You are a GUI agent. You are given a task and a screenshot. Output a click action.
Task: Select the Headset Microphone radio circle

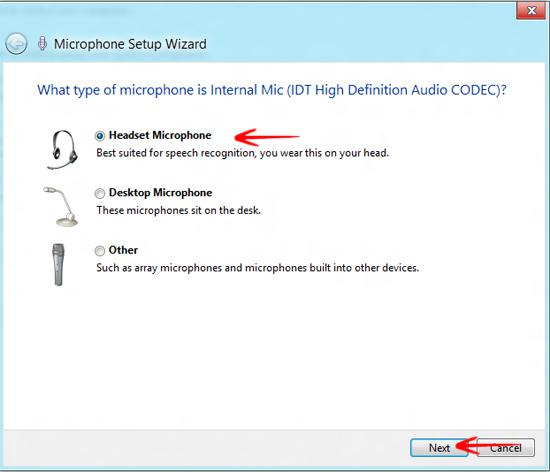click(x=100, y=136)
